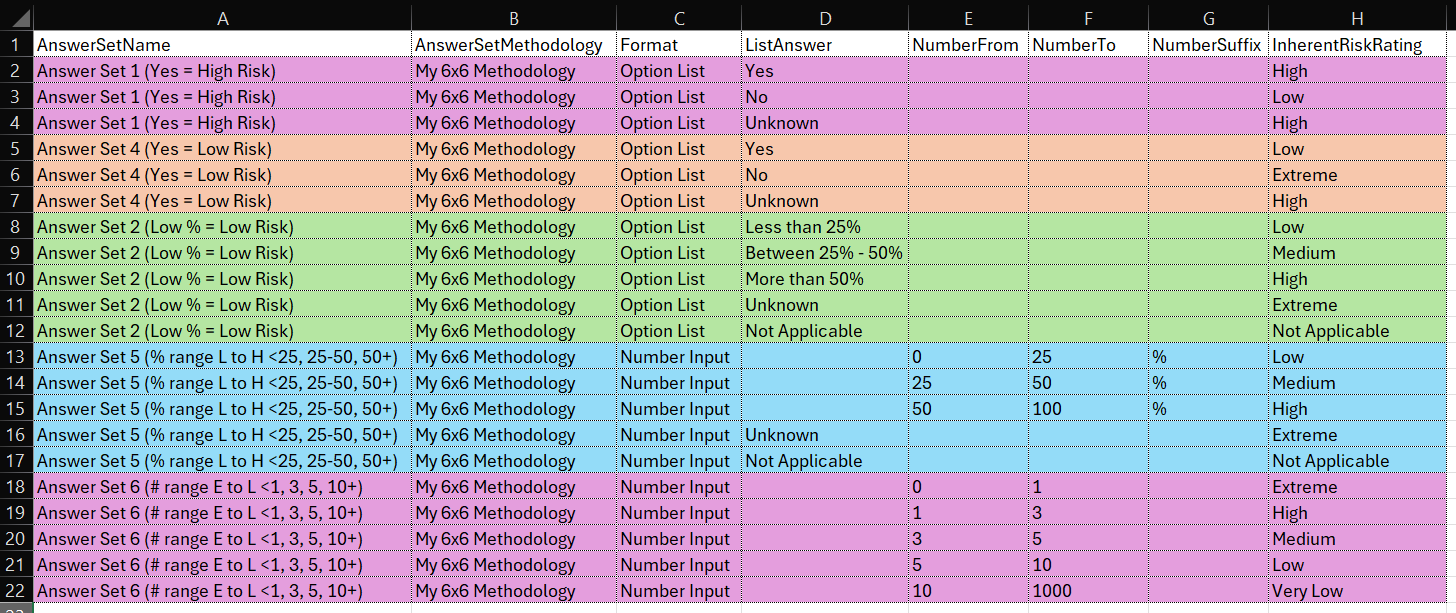
Task: Select the NumberFrom '5' cell in row 21
Action: [x=968, y=565]
